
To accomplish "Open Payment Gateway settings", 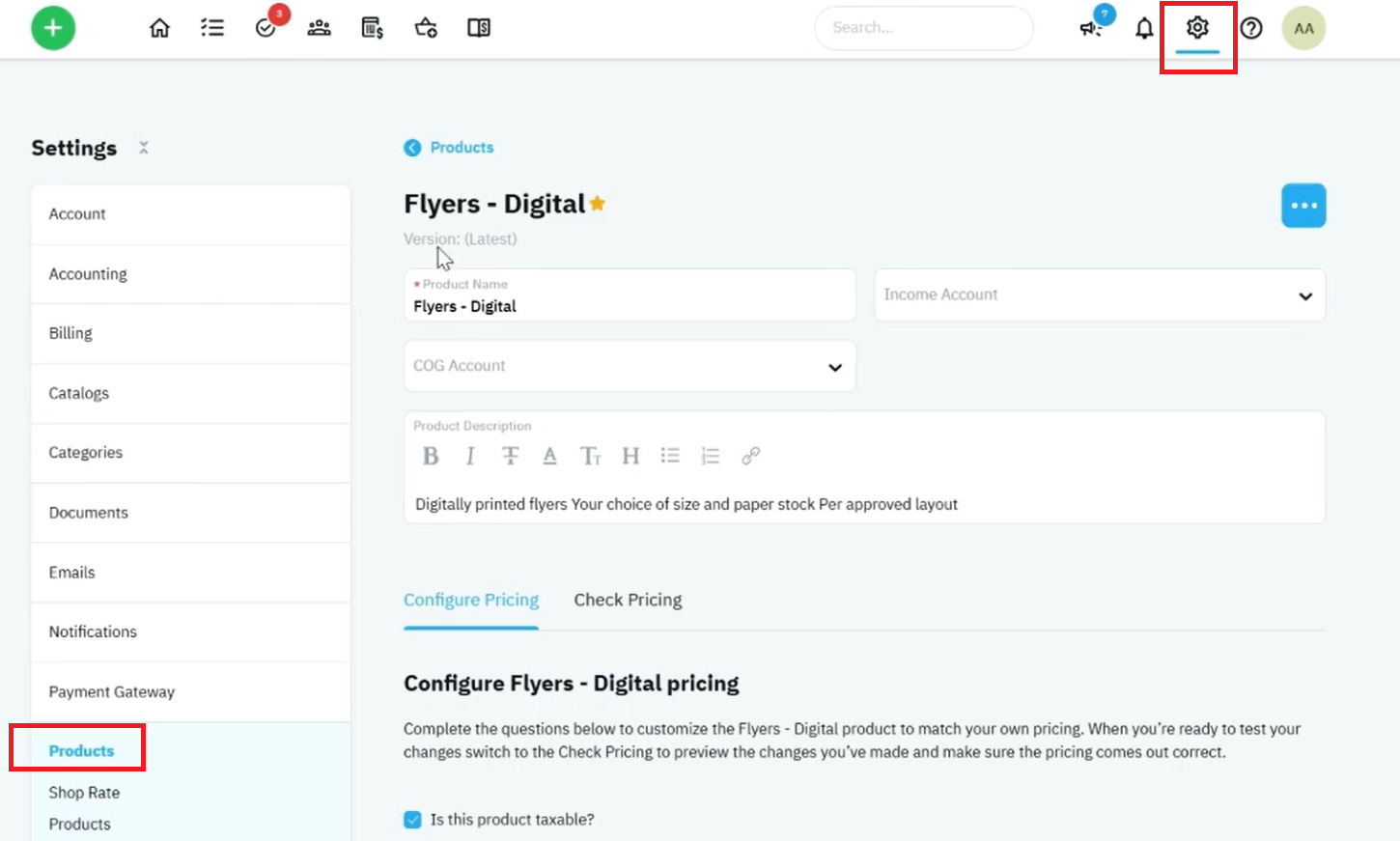I will tap(190, 692).
